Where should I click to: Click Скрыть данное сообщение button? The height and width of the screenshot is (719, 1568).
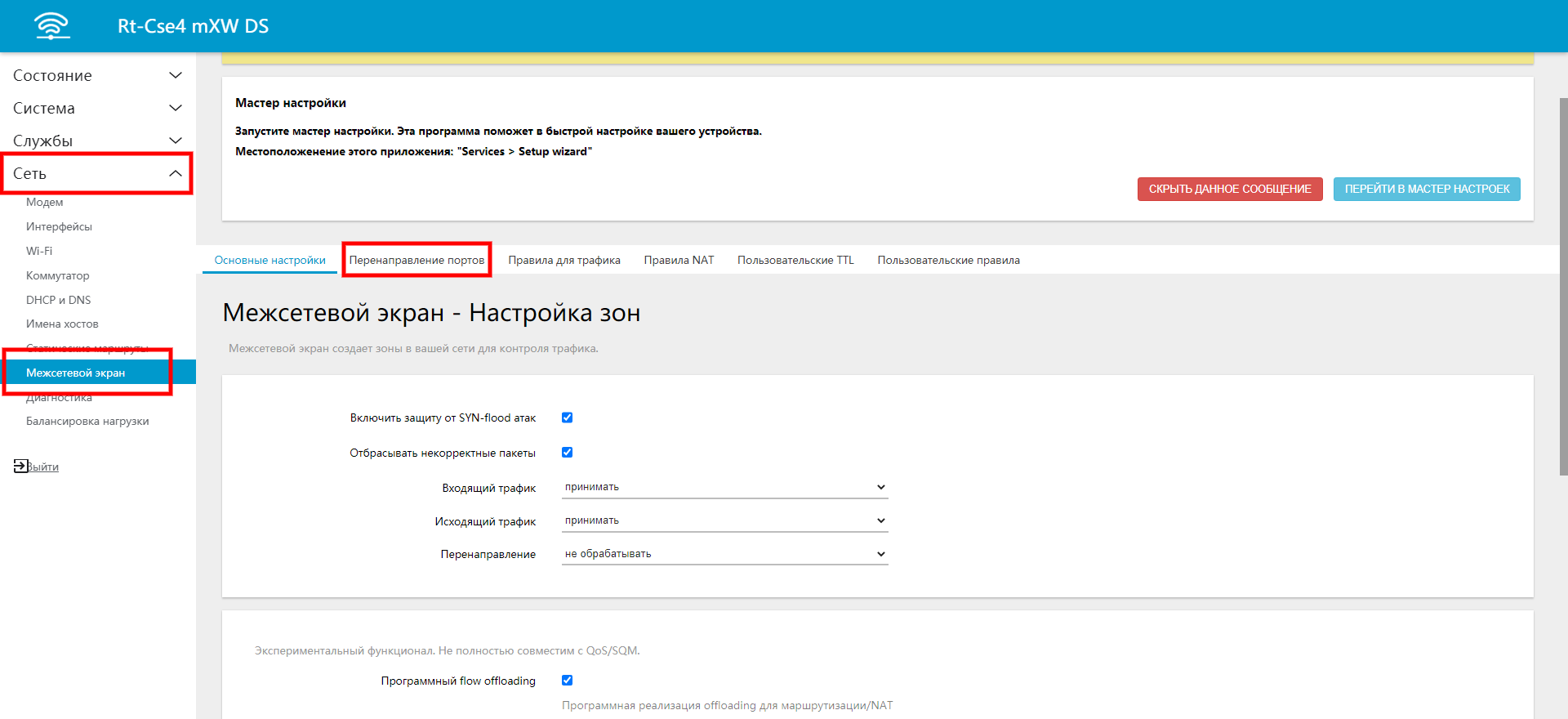(x=1230, y=189)
